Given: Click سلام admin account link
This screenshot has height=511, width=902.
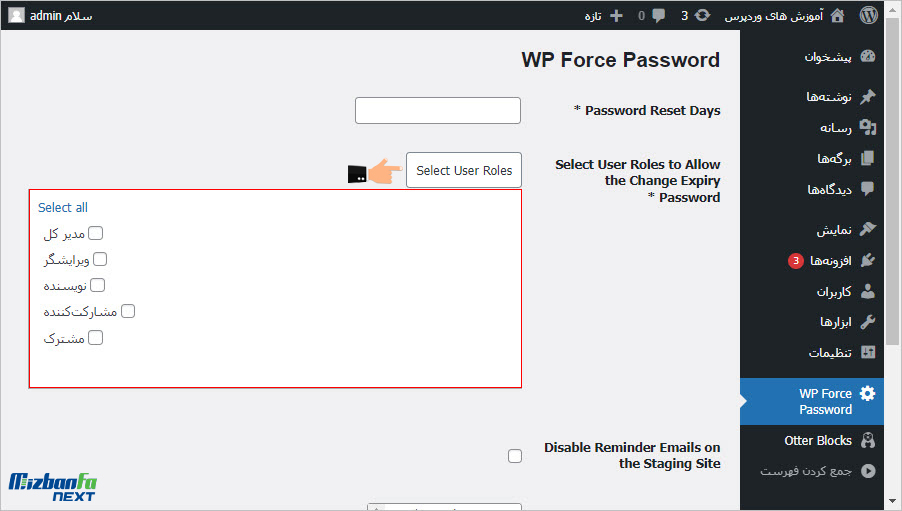Looking at the screenshot, I should pyautogui.click(x=61, y=16).
